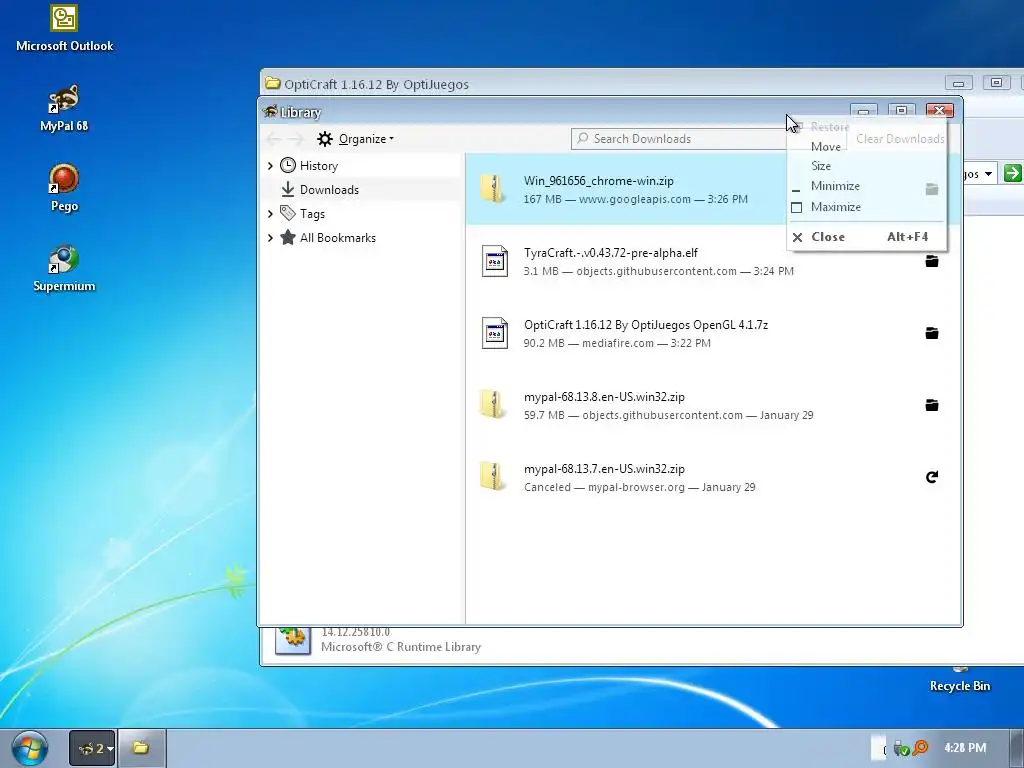Viewport: 1024px width, 768px height.
Task: Click the zip icon of mypal-68.13.7
Action: point(494,477)
